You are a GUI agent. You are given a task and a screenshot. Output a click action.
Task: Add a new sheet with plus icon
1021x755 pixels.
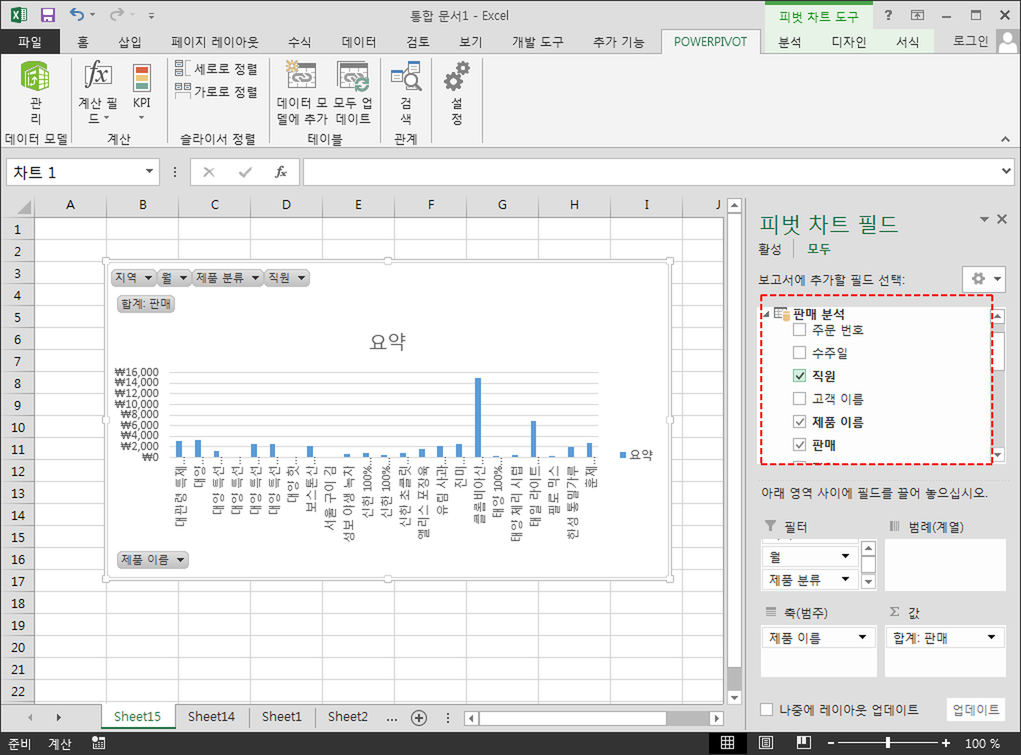(419, 718)
